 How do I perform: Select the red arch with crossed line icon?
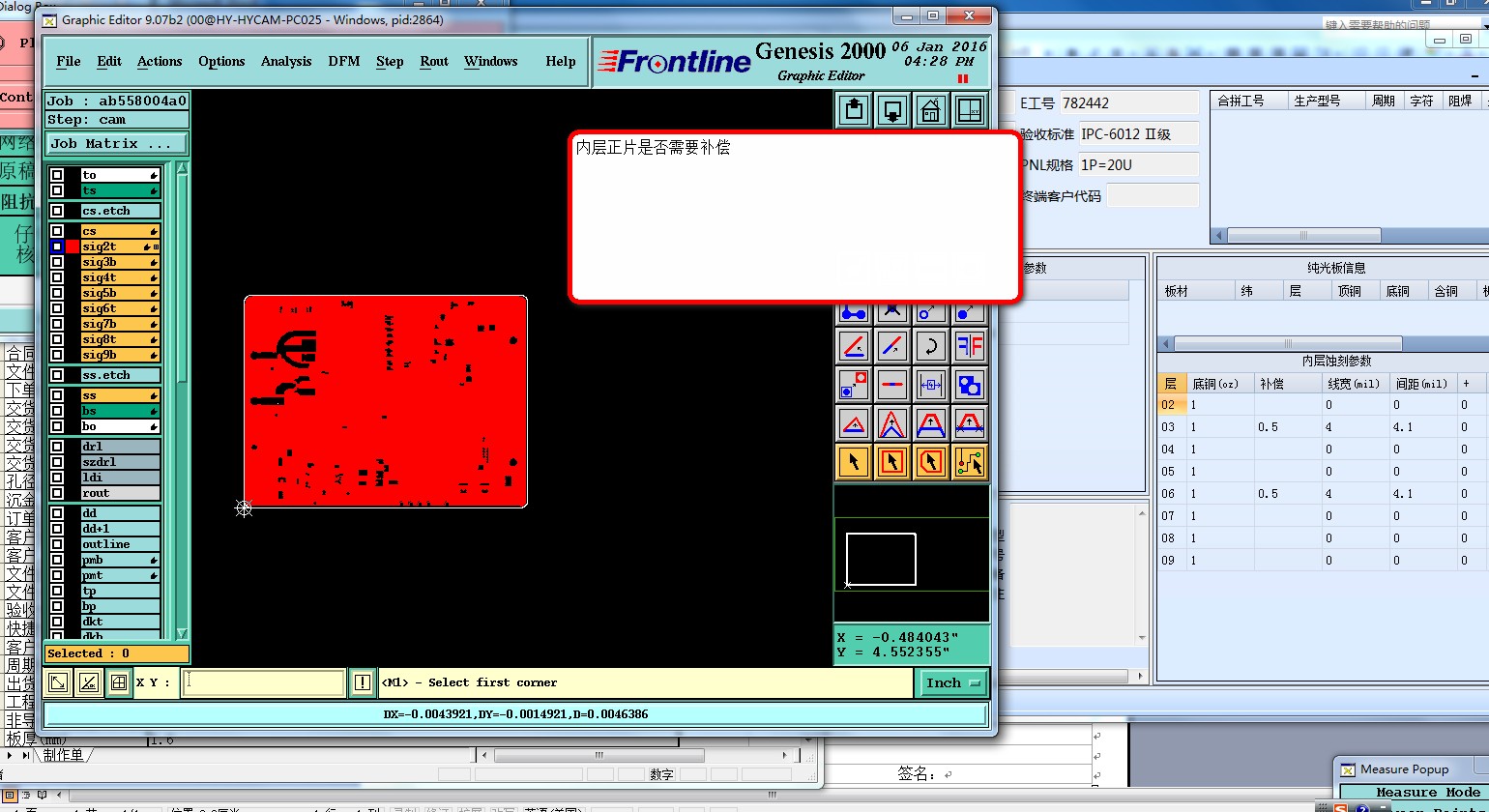[x=970, y=422]
